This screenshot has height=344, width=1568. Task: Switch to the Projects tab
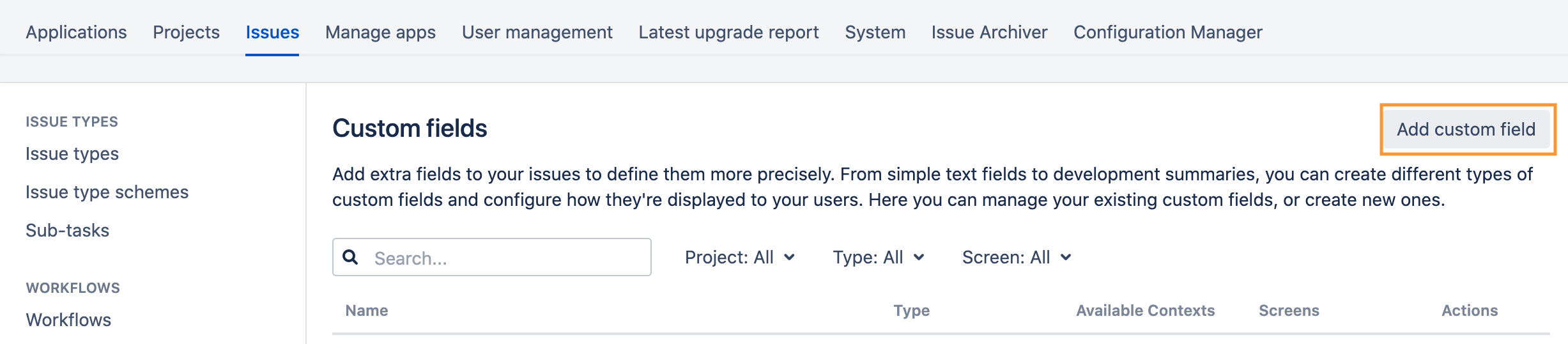[x=186, y=32]
